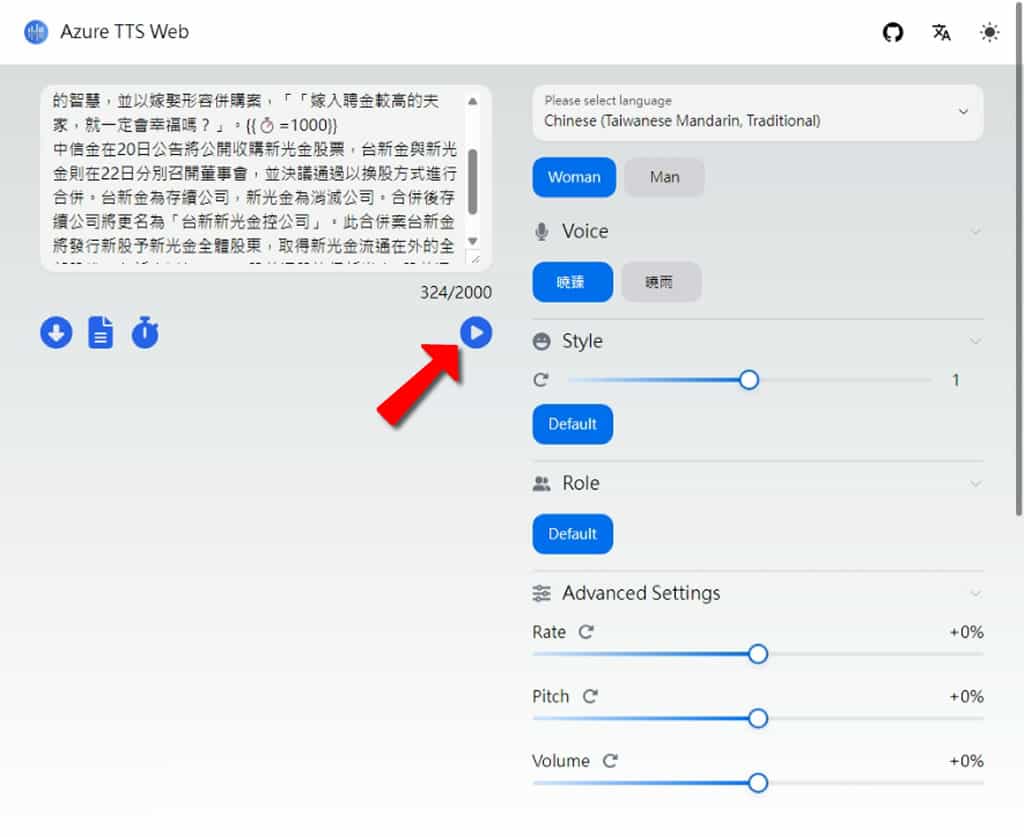Click the Pitch slider handle

(758, 719)
